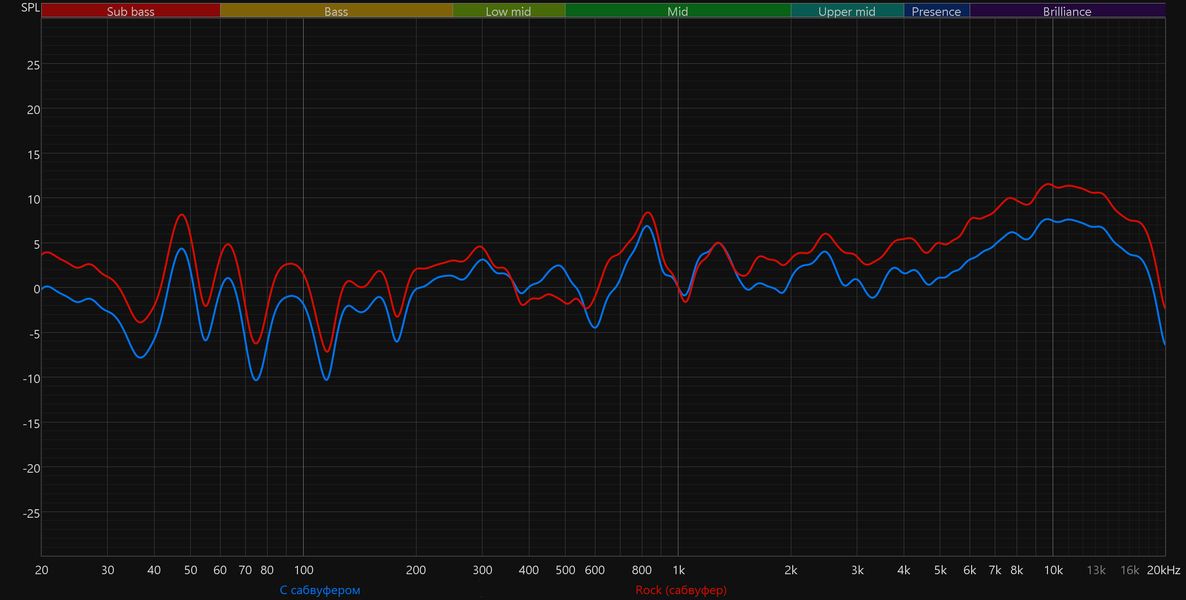Click the -25 dB level label

[31, 513]
